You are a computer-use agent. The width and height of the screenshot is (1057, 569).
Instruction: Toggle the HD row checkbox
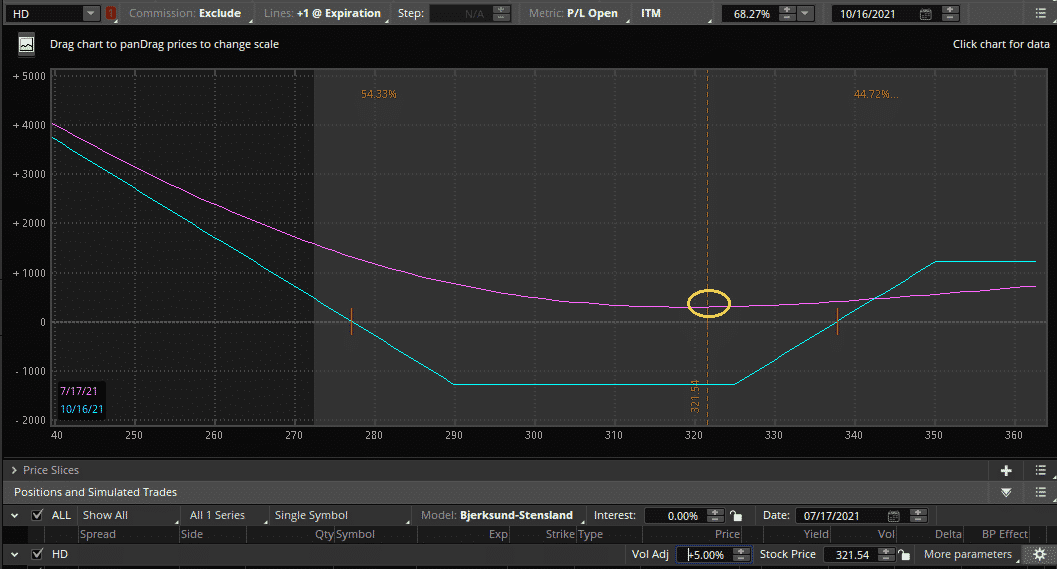click(37, 554)
